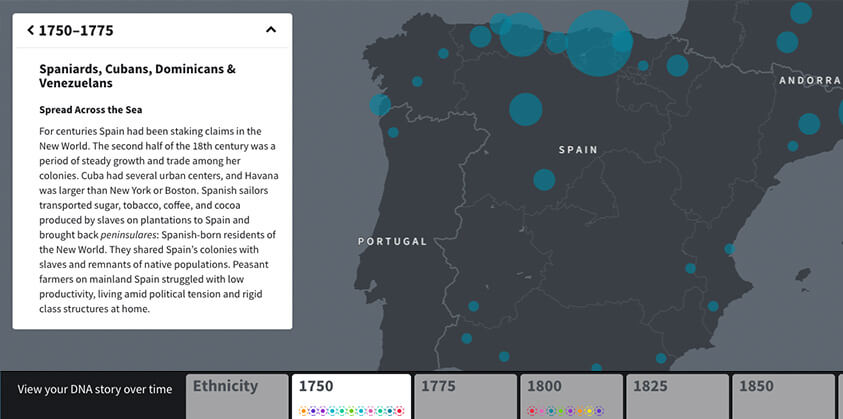Click the PORTUGAL country label on the map
Screen dimensions: 843x419
pyautogui.click(x=392, y=241)
